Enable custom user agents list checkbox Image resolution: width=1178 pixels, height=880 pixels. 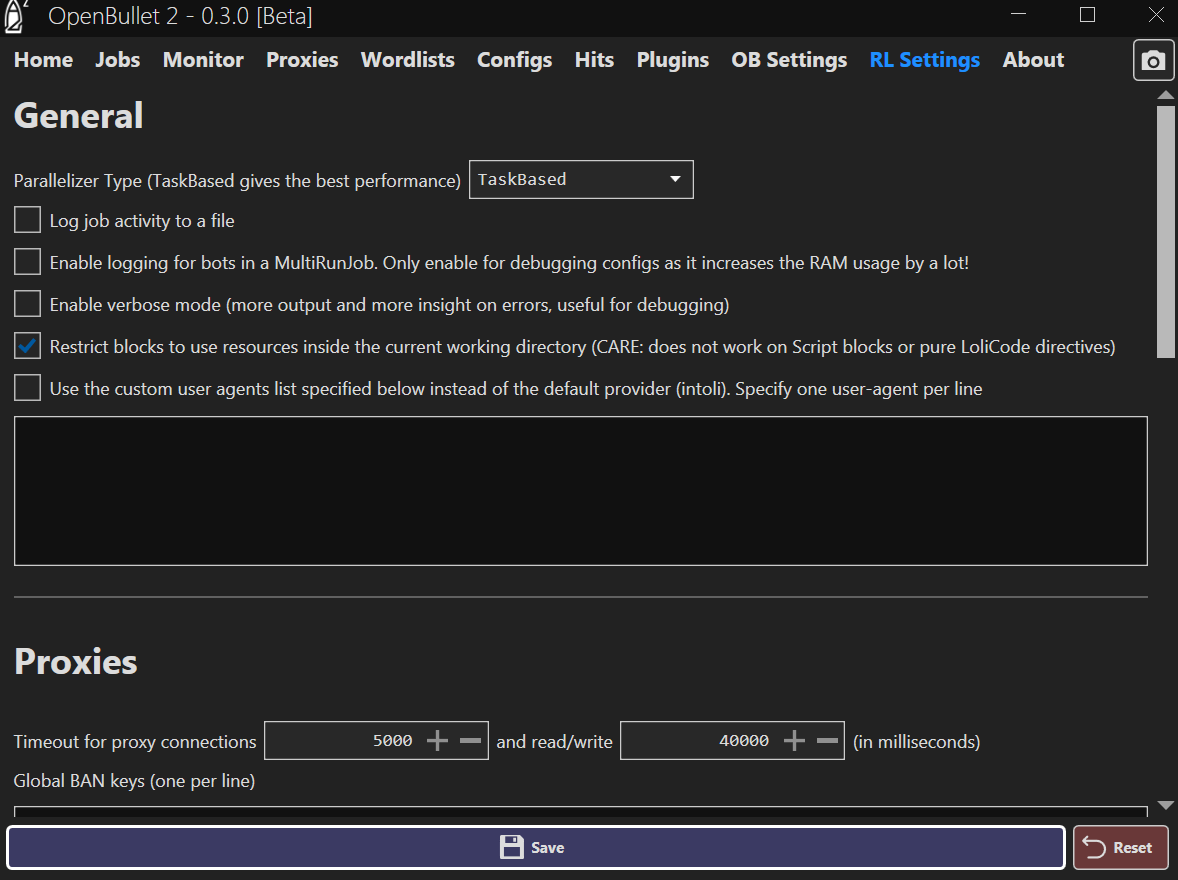(28, 389)
